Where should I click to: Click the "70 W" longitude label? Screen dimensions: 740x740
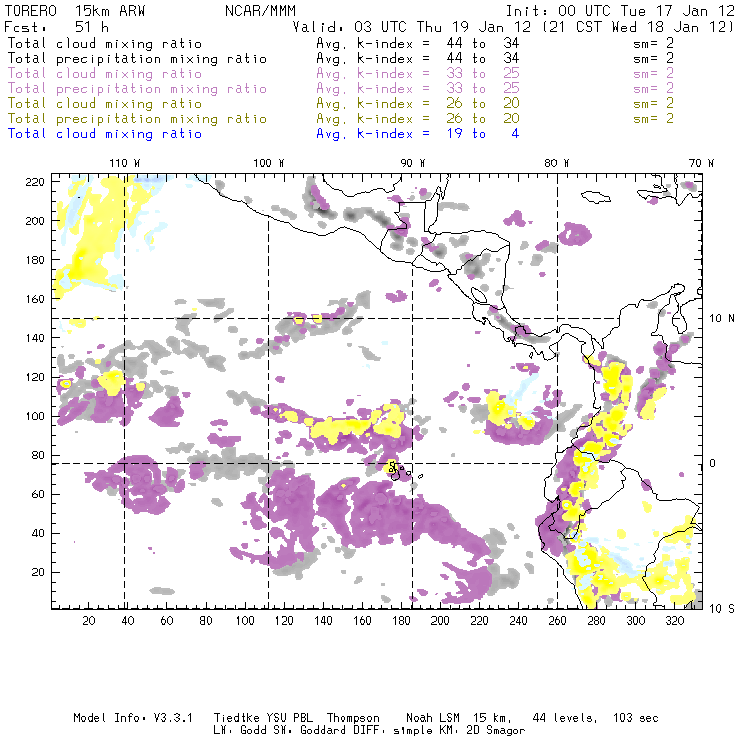701,163
